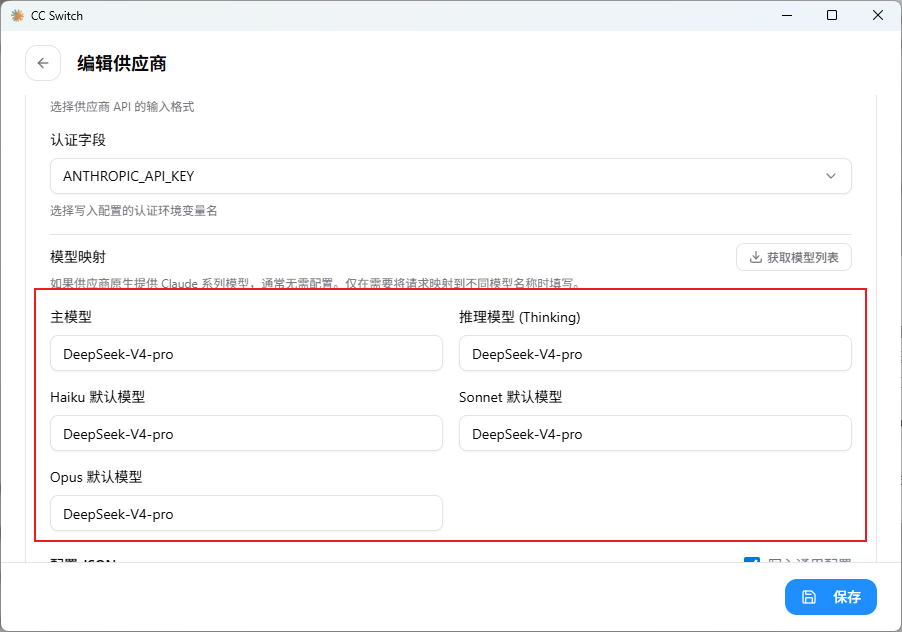Screen dimensions: 902x632
Task: Focus the 推理模型 (Thinking) input field
Action: click(655, 354)
